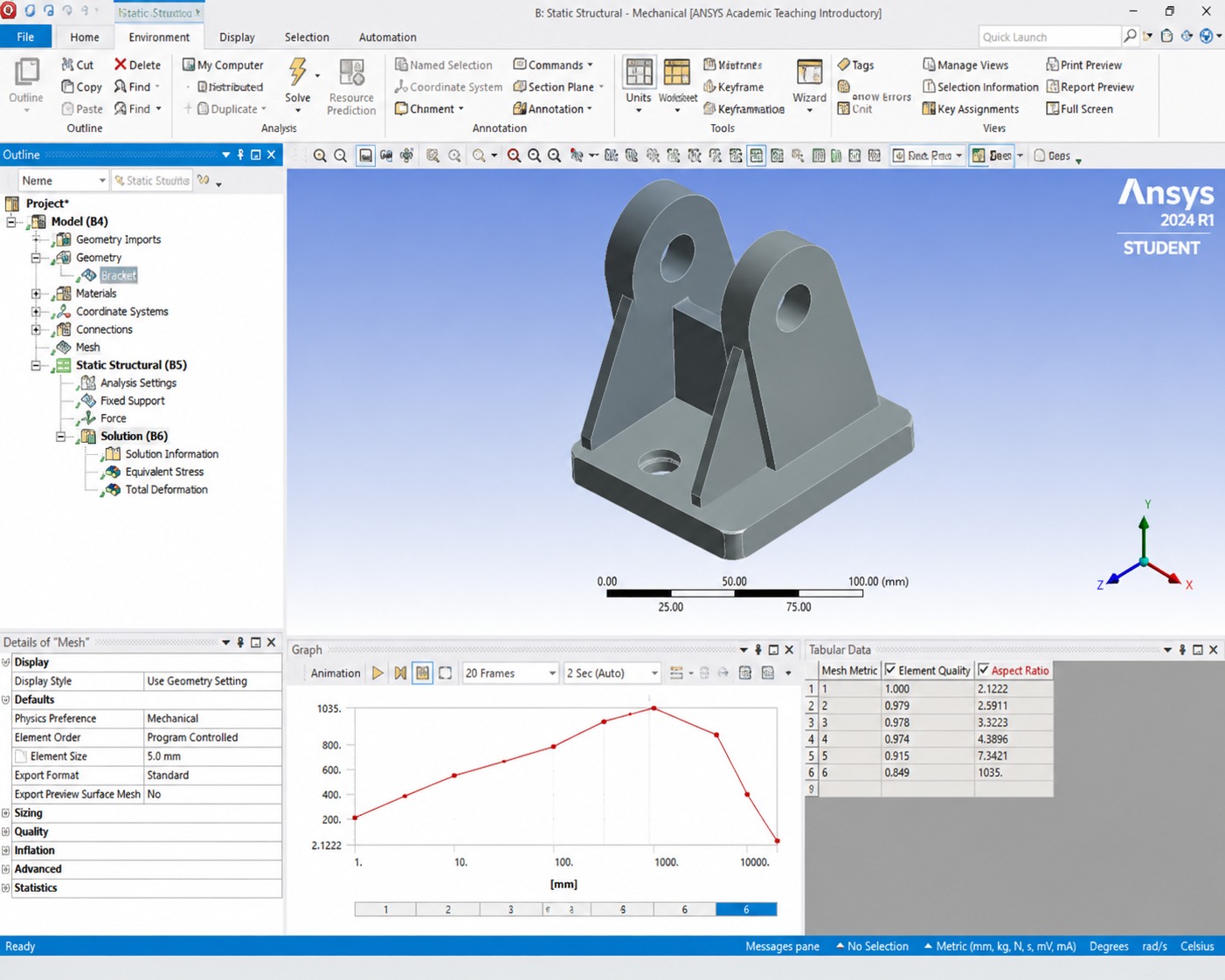Expand the Materials tree node
This screenshot has width=1225, height=980.
pos(36,293)
